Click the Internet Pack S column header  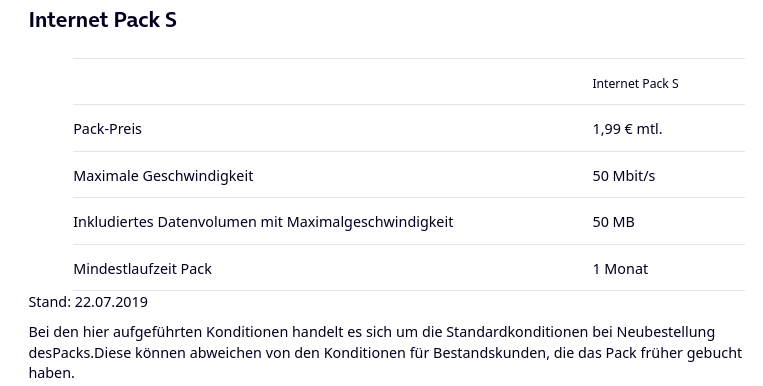coord(635,84)
